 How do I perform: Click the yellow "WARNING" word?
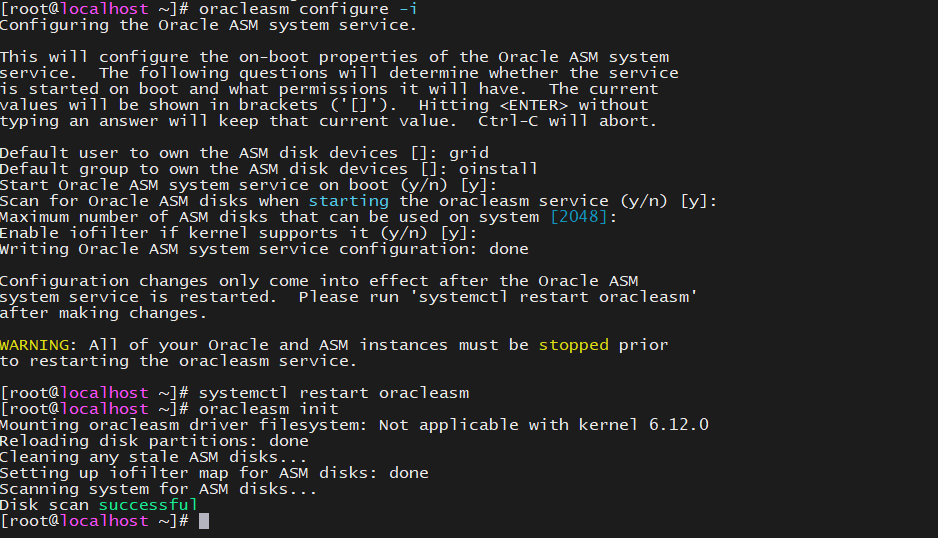point(34,345)
